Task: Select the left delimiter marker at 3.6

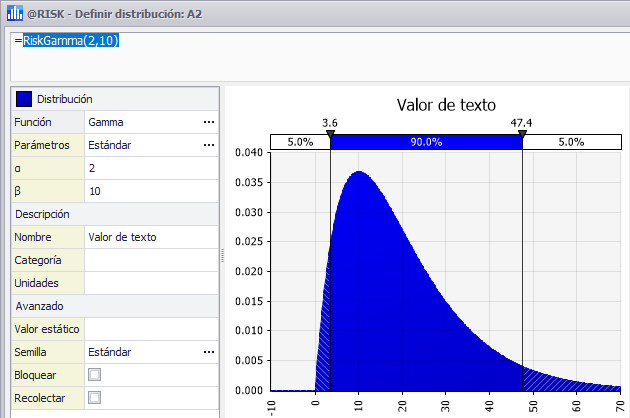Action: [x=330, y=134]
